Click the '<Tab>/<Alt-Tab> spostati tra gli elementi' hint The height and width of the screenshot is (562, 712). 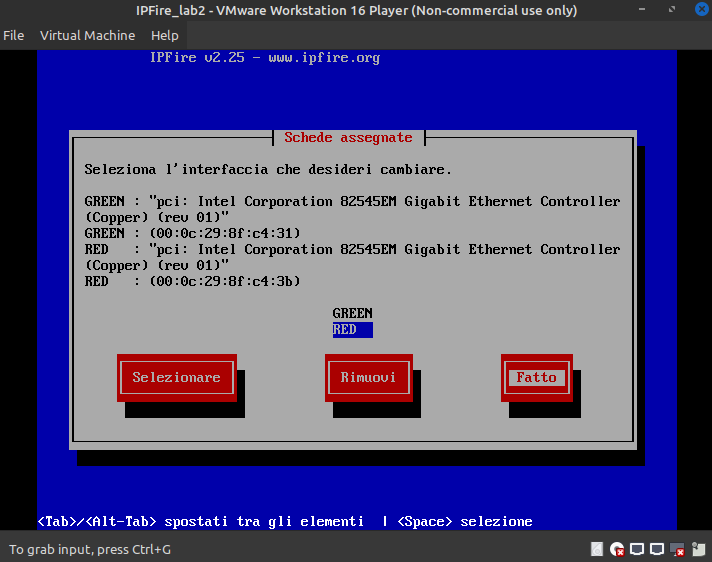(200, 522)
